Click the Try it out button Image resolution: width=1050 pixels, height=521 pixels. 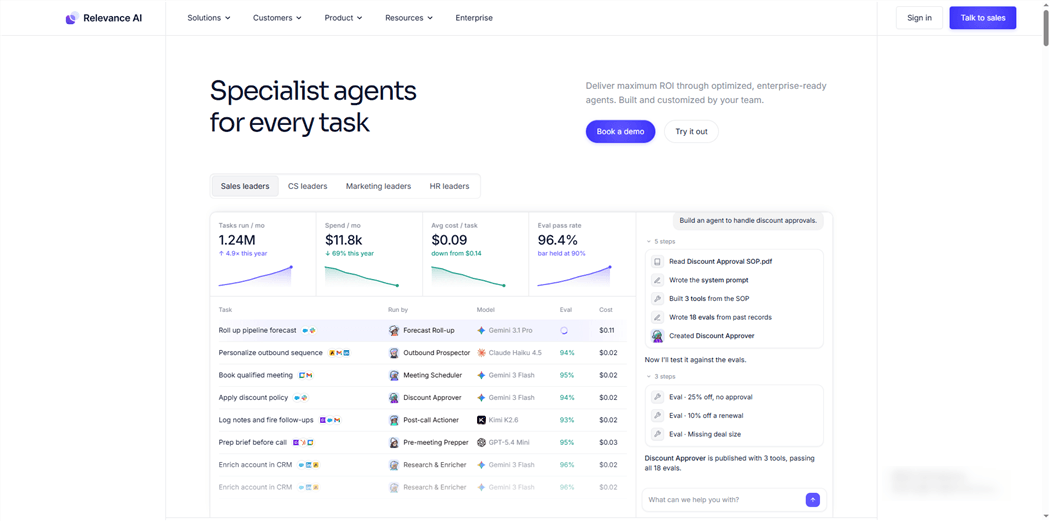pos(691,132)
